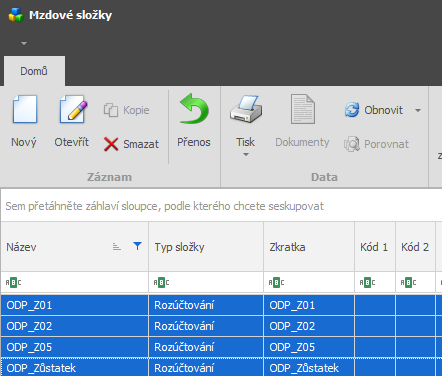Click the Kopie copy icon
442x376 pixels.
111,110
